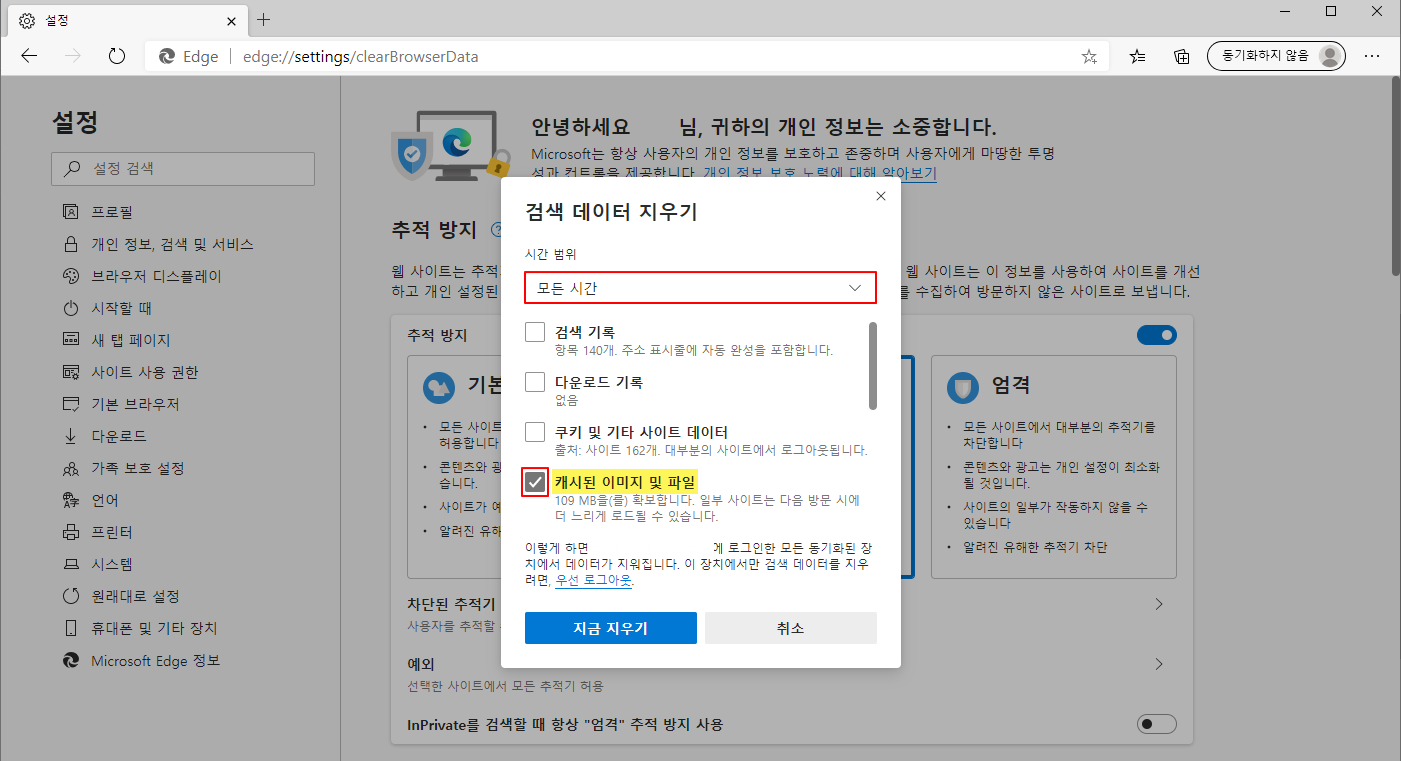Check the 다운로드 기록 checkbox

coord(535,382)
